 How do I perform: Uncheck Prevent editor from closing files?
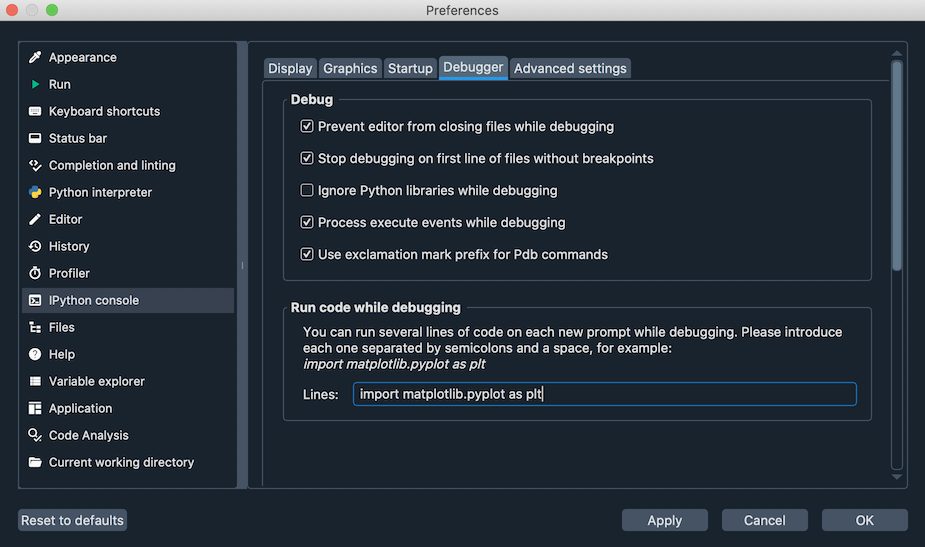tap(307, 127)
